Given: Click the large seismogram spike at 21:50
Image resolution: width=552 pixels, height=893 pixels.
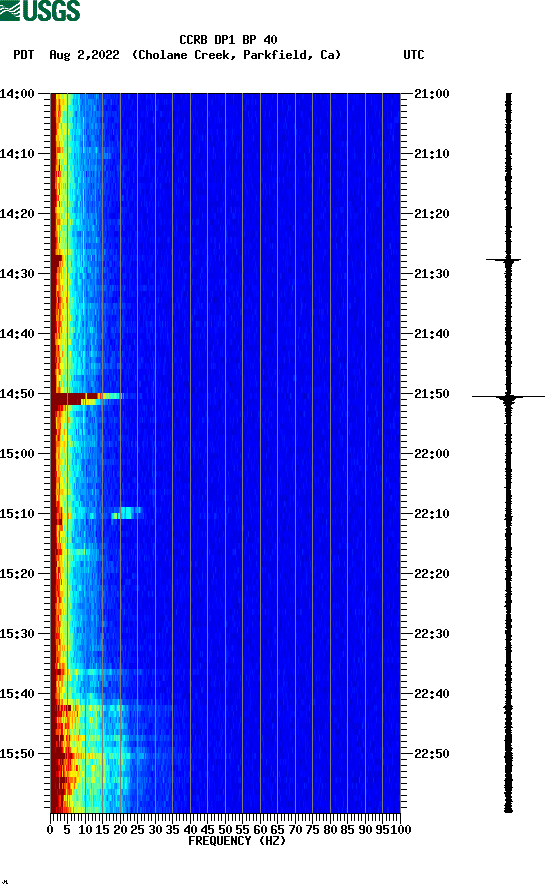Looking at the screenshot, I should [x=508, y=397].
